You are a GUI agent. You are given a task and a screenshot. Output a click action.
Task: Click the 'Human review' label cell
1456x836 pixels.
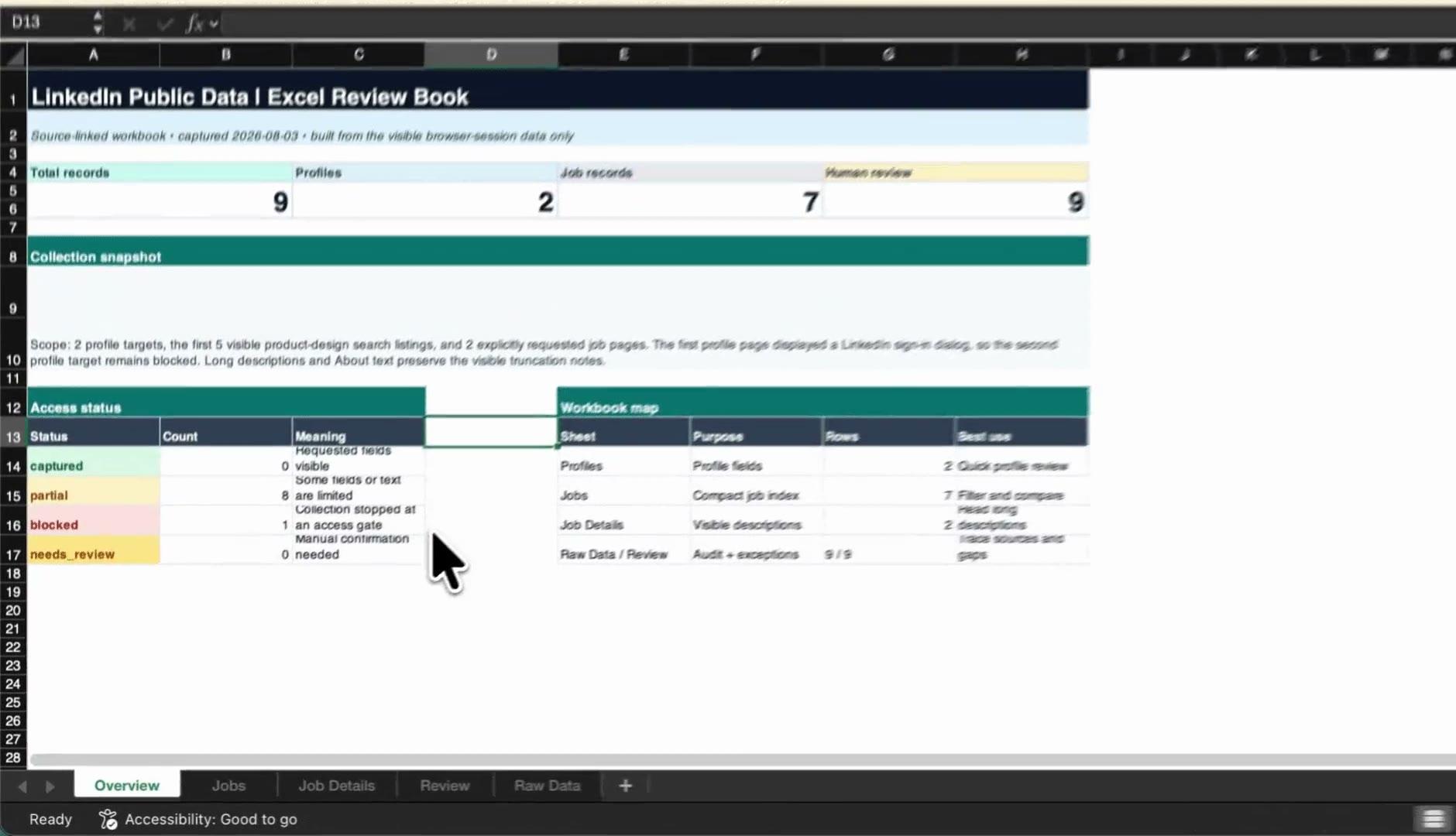(x=955, y=173)
